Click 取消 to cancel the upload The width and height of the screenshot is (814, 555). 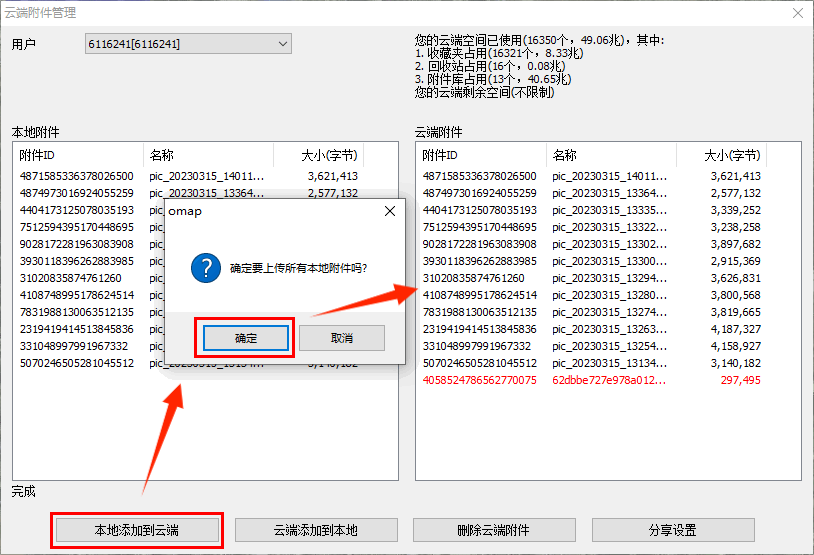tap(341, 338)
